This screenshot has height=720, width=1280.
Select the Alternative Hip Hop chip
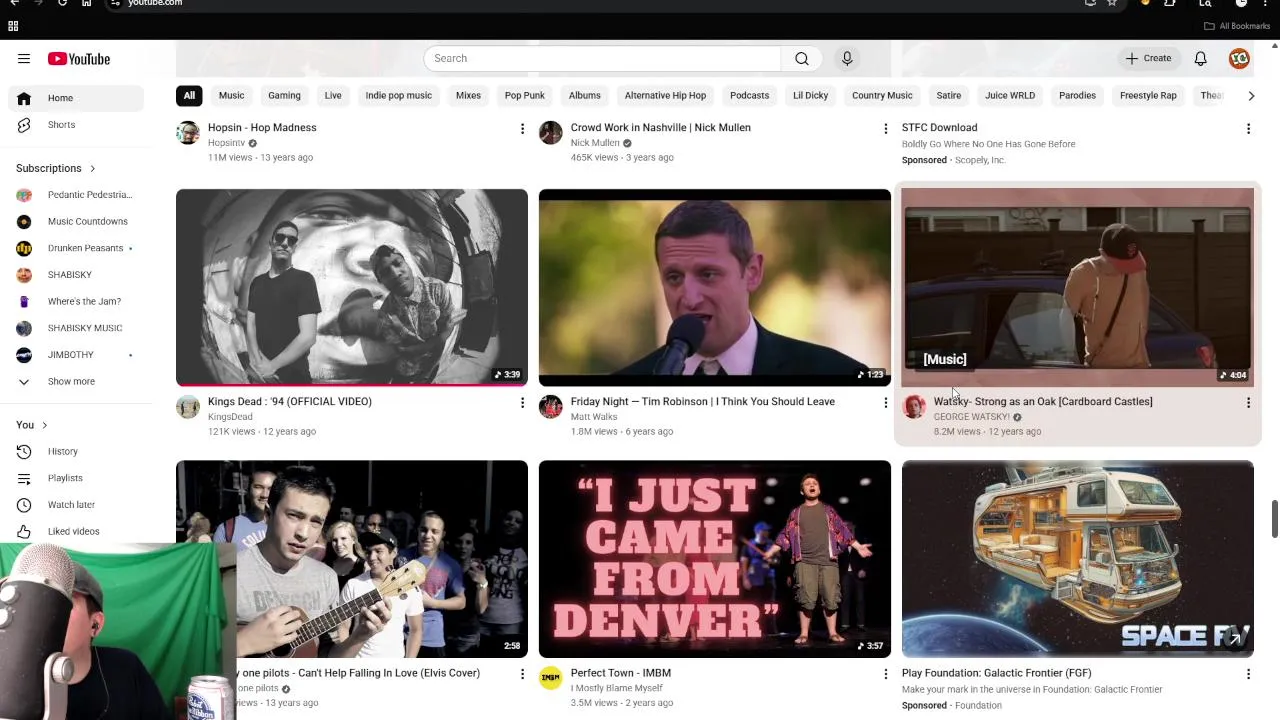tap(665, 95)
